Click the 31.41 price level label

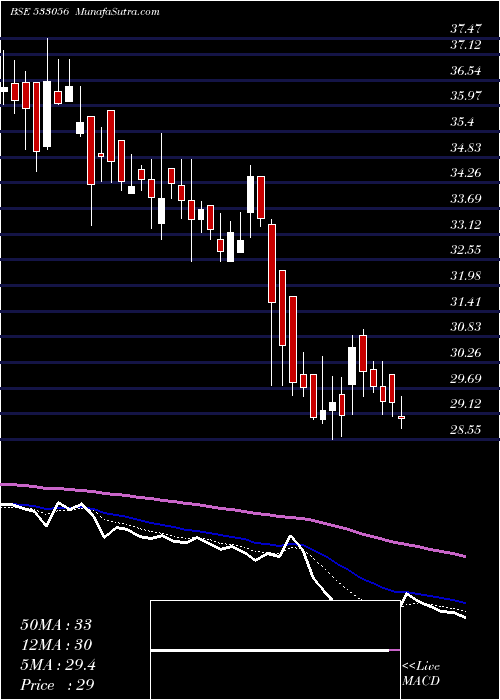point(466,302)
